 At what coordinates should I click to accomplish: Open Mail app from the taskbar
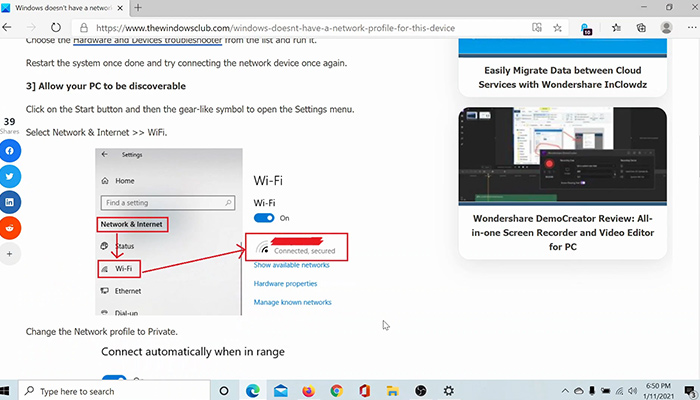281,391
